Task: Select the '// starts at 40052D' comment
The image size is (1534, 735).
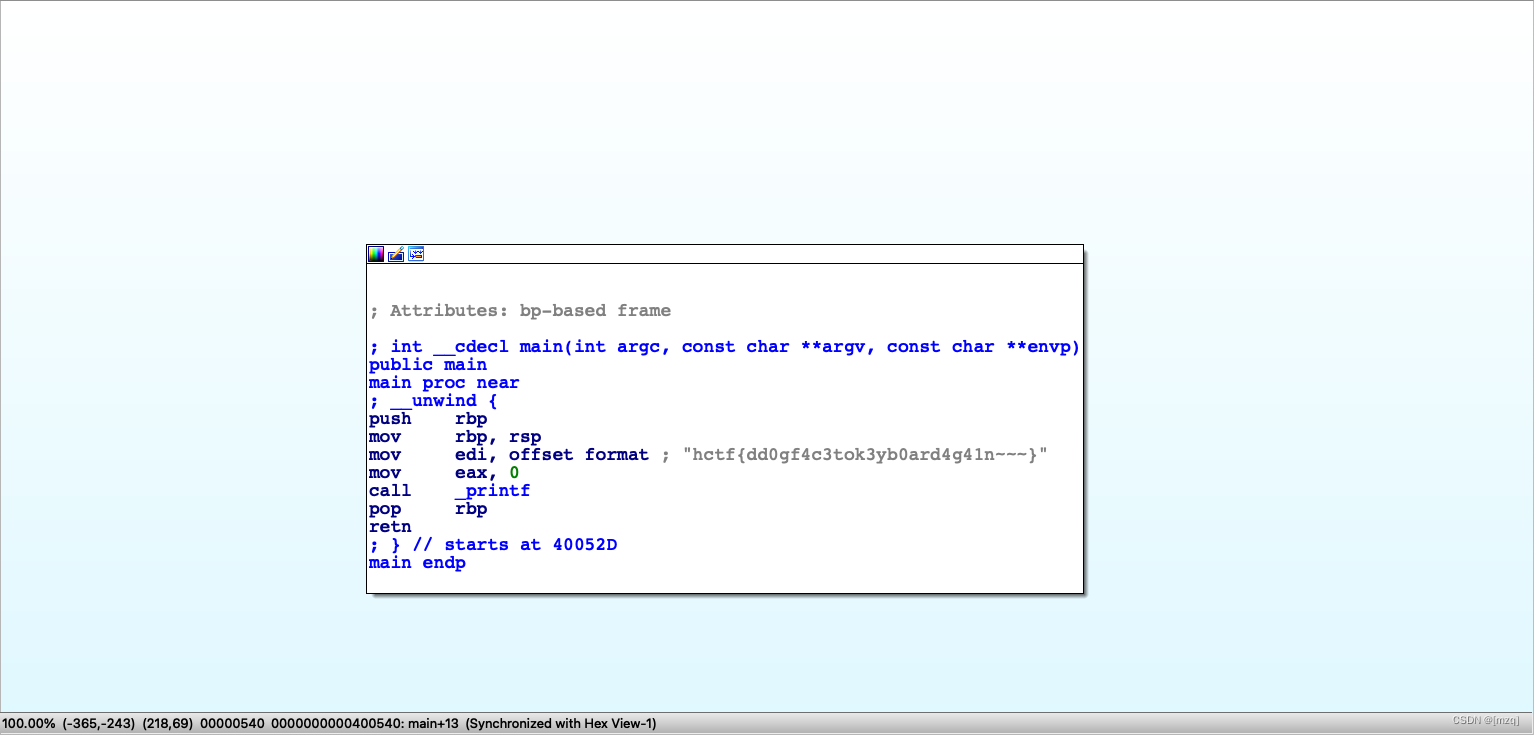Action: point(513,545)
